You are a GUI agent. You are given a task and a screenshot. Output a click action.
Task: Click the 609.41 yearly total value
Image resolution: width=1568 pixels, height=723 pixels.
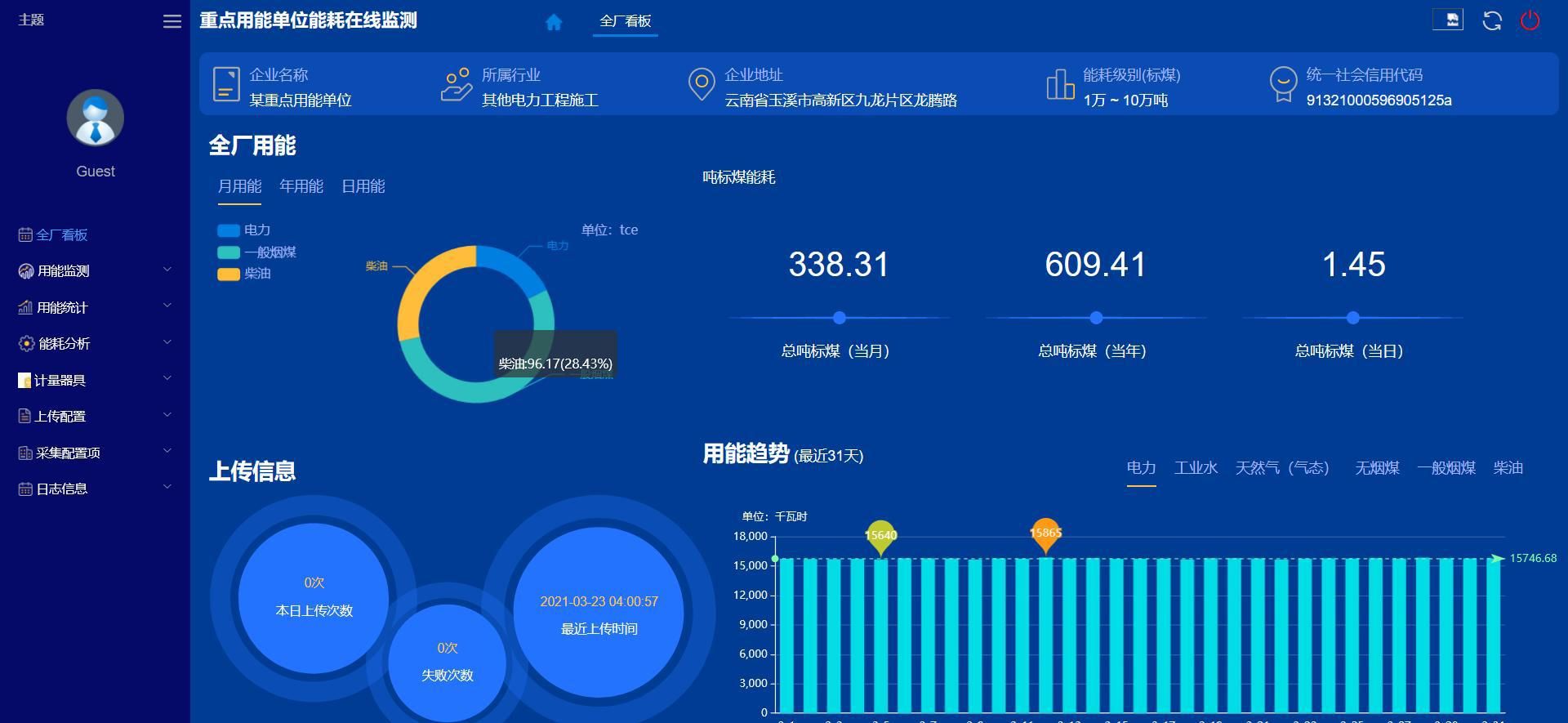1095,265
